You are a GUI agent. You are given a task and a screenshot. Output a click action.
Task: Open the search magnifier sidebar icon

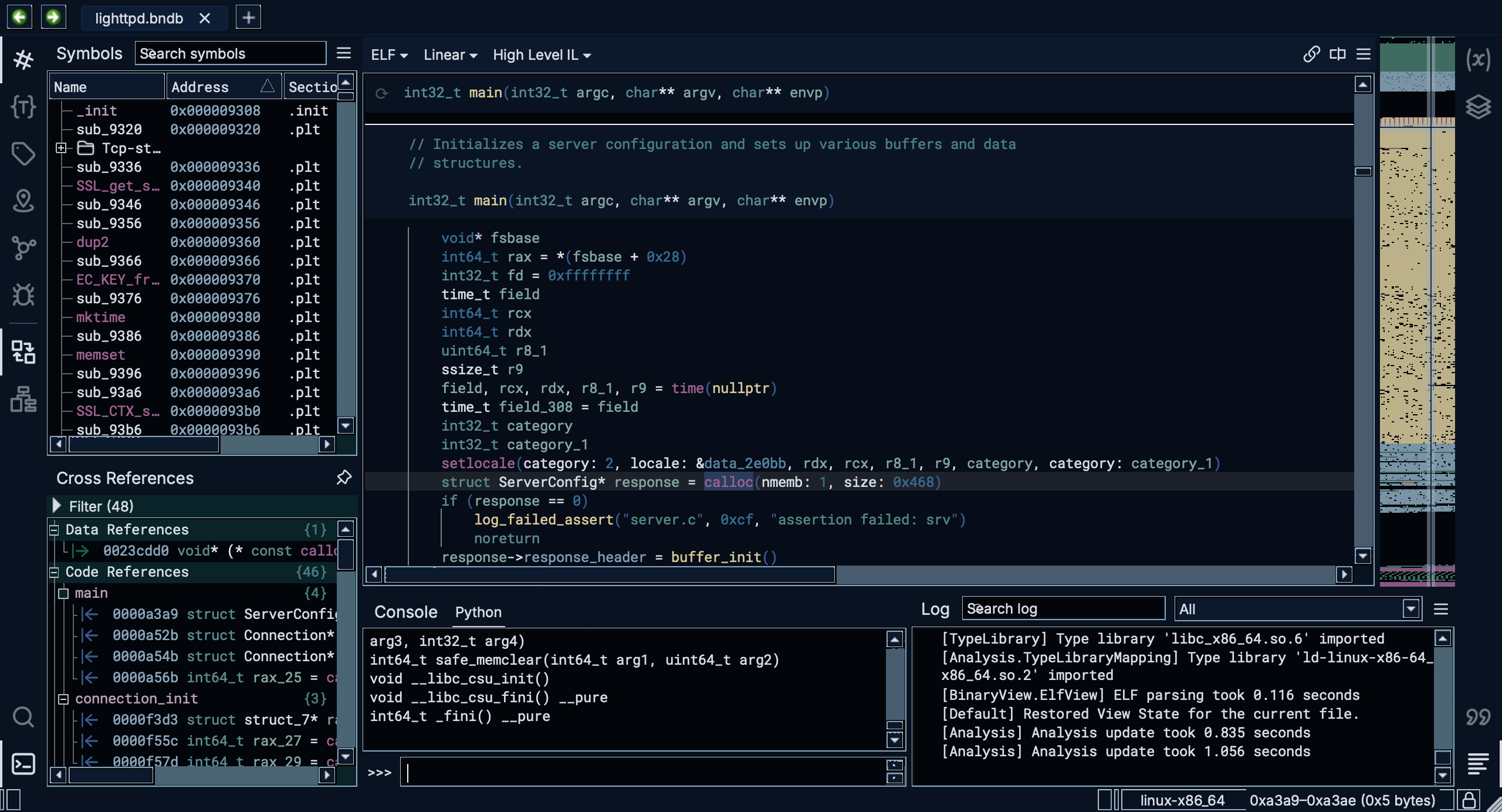click(23, 717)
